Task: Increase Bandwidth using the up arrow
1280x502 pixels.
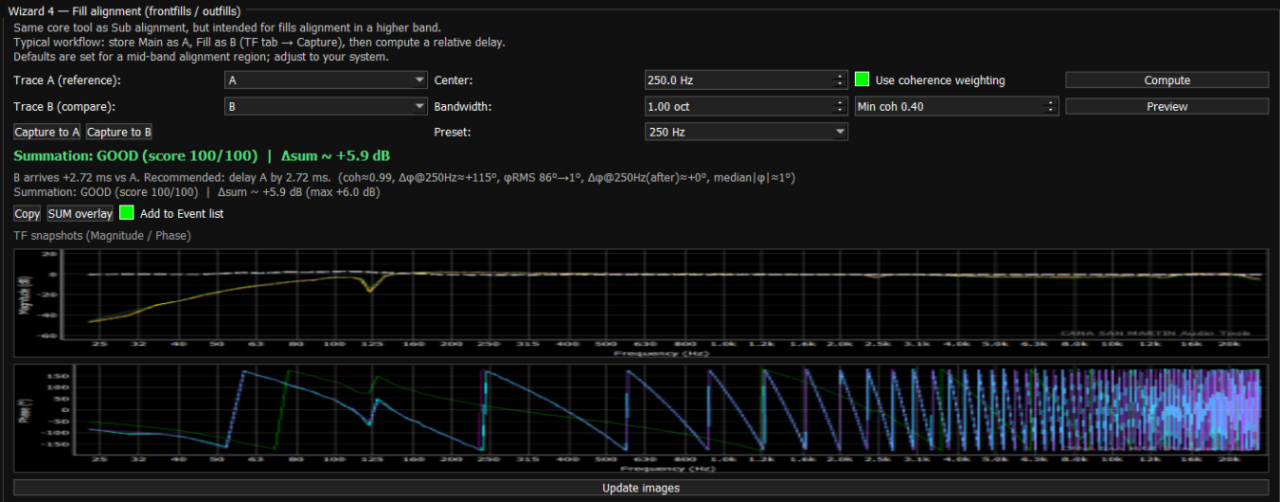Action: click(840, 102)
